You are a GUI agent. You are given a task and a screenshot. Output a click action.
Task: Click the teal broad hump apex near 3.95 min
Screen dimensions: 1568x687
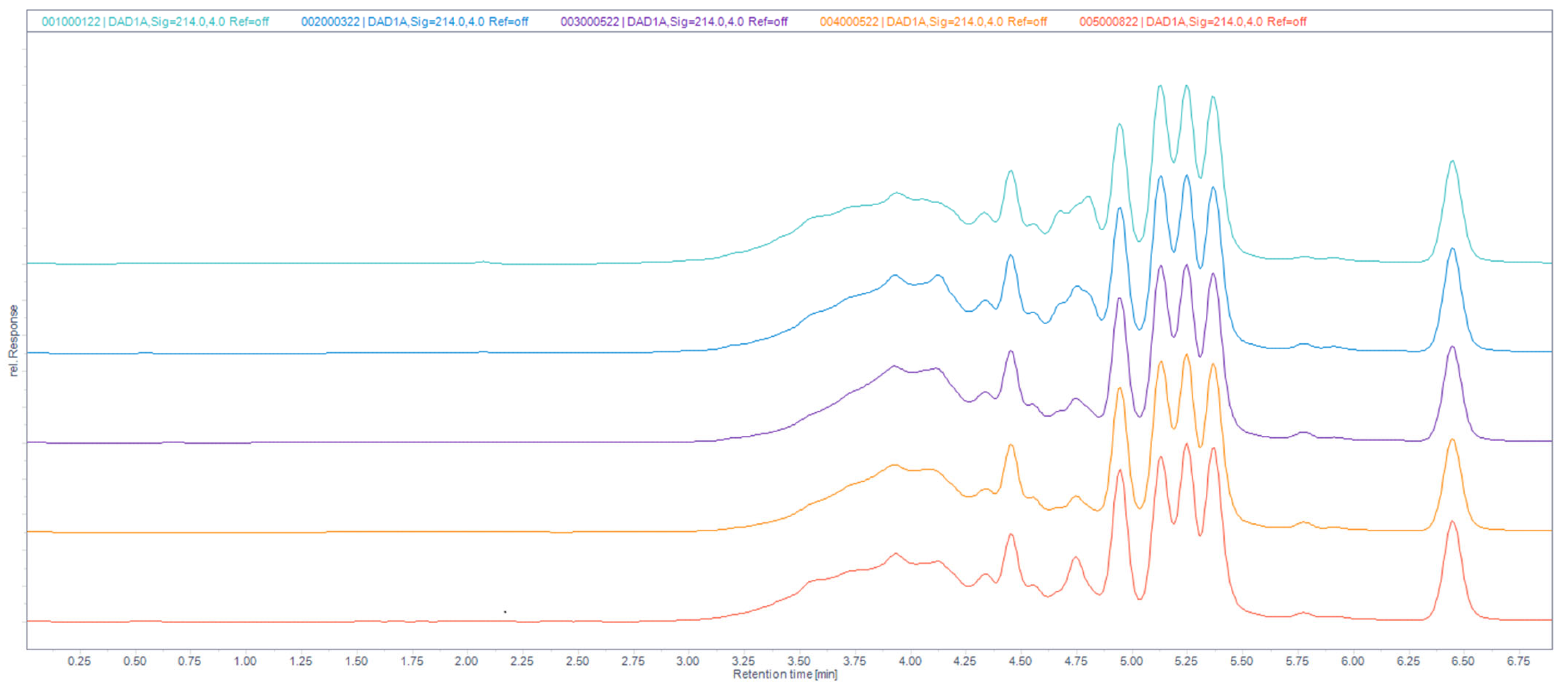pos(896,193)
